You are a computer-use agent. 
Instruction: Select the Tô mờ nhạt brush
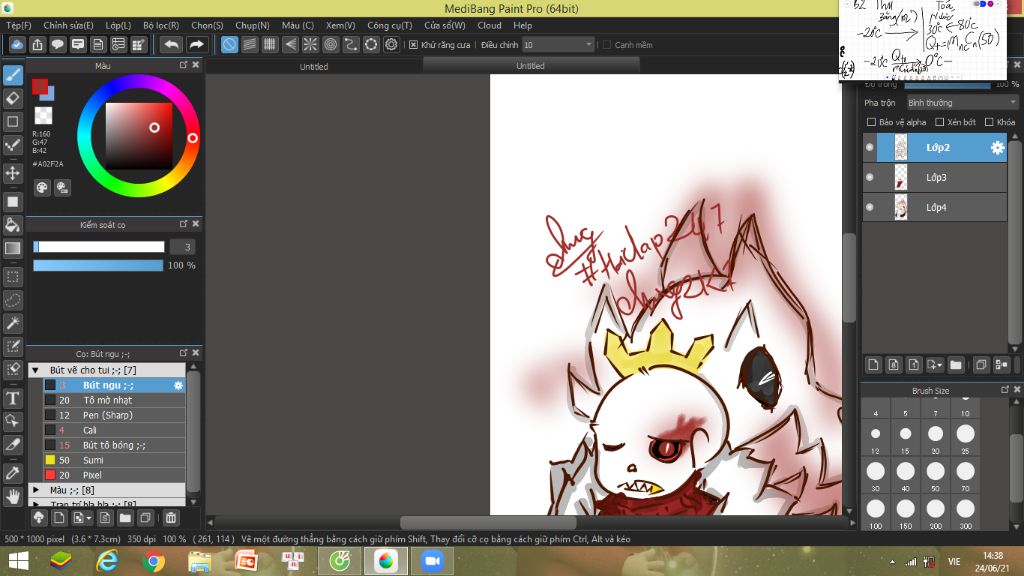(x=114, y=400)
